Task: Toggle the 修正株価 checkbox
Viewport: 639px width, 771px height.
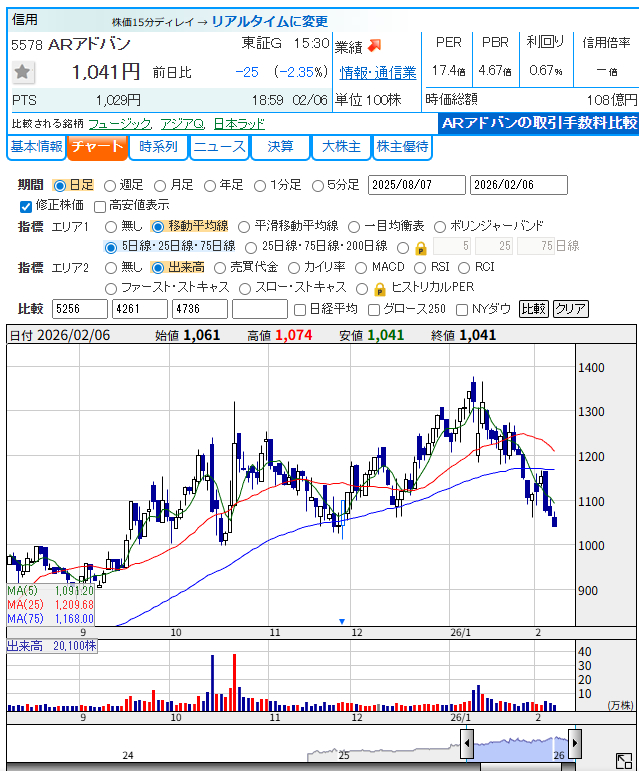Action: (26, 206)
